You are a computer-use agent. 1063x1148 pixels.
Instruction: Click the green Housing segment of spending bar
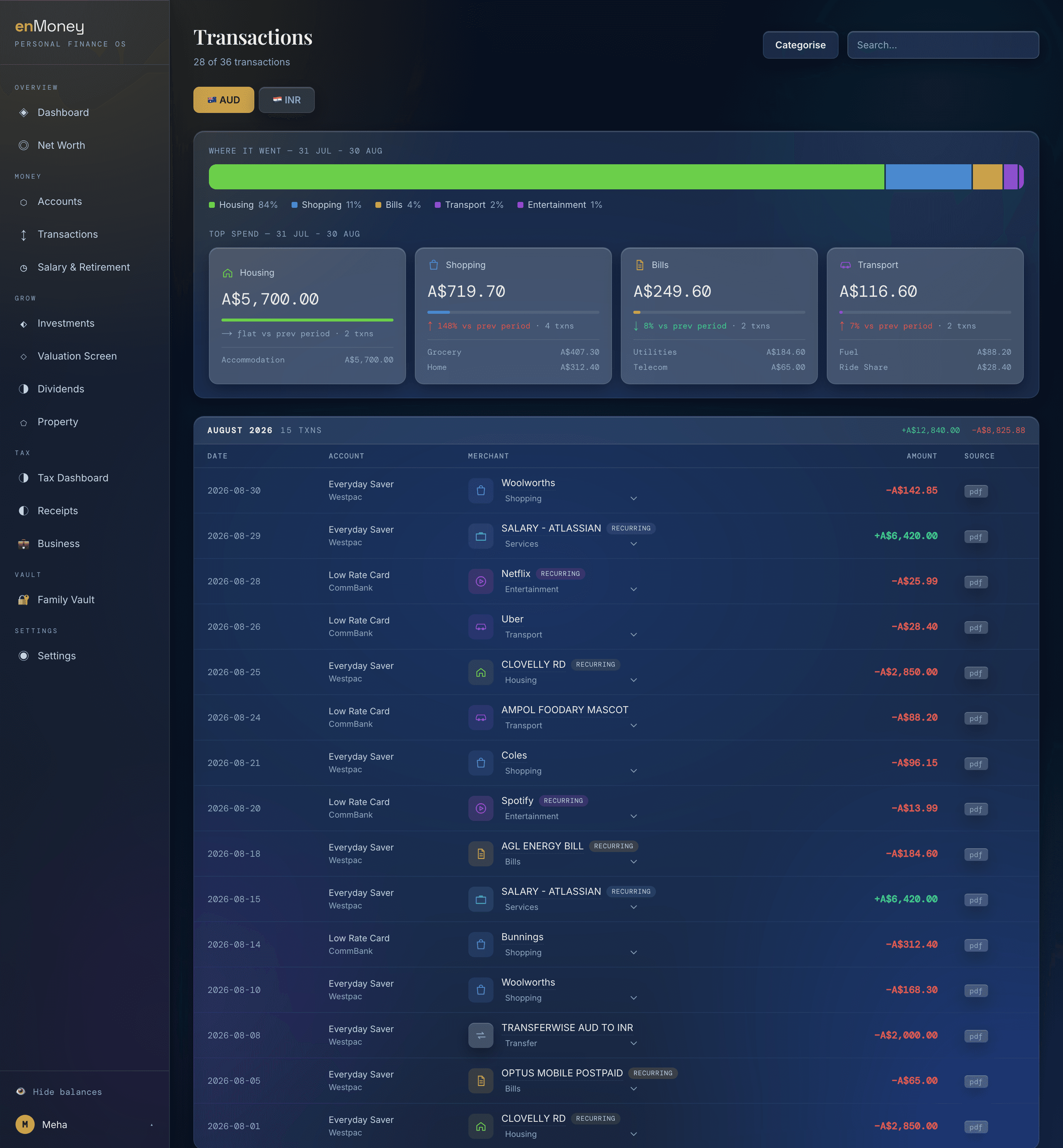[547, 177]
